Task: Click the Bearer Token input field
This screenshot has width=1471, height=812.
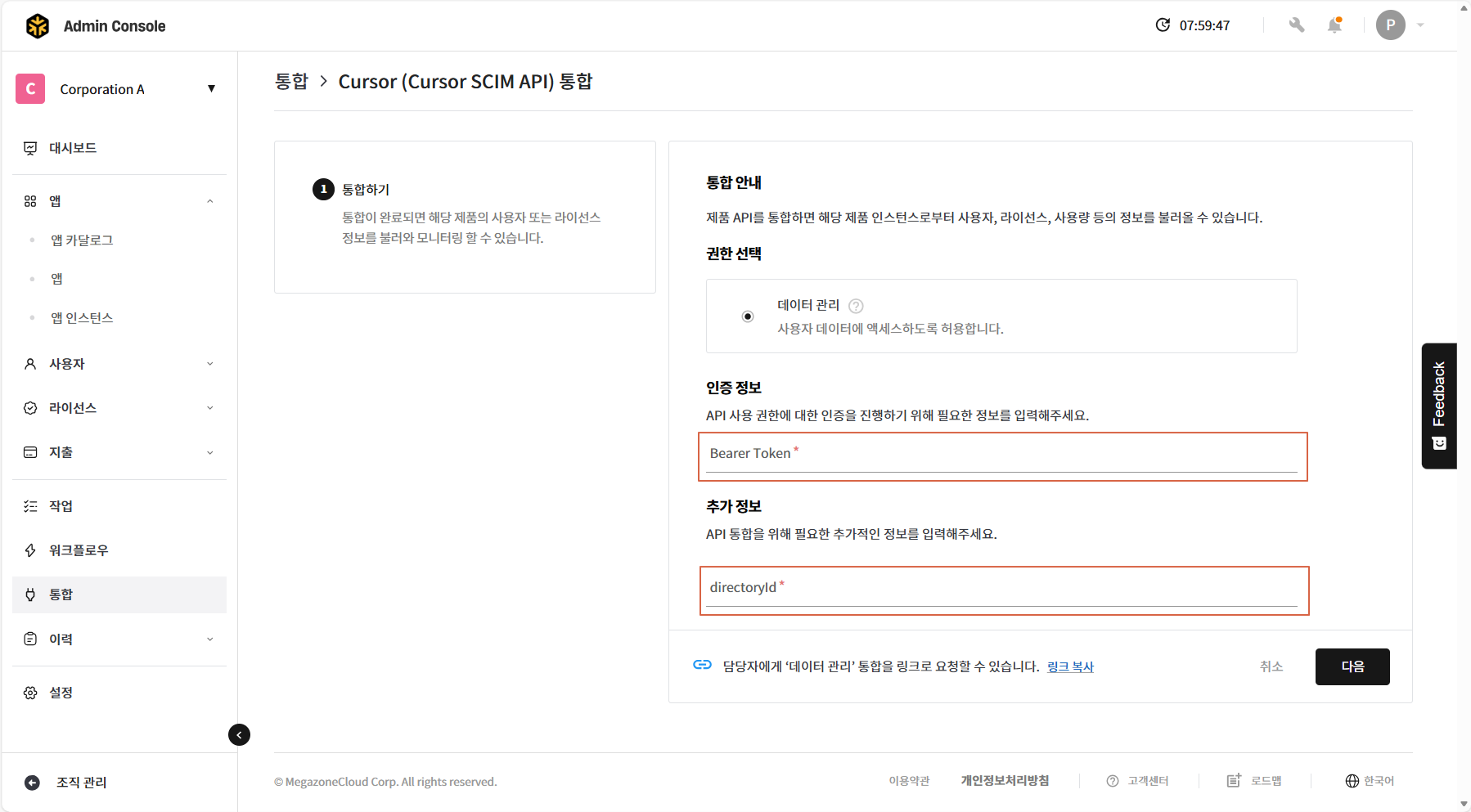Action: click(x=1001, y=455)
